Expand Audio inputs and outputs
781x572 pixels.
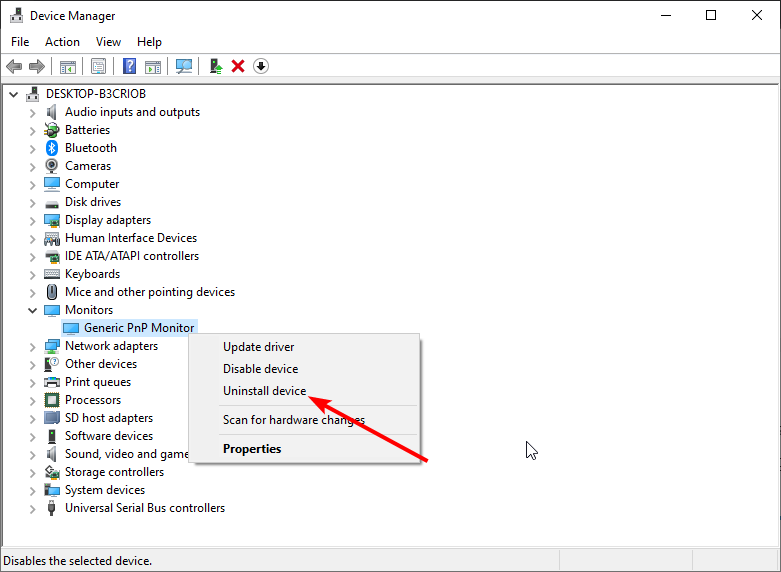(x=32, y=113)
